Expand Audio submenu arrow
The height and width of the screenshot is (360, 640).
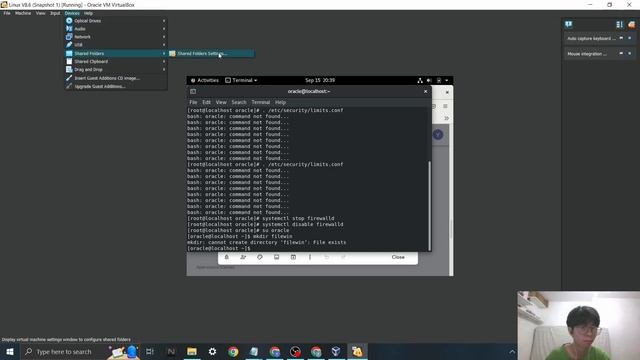(x=164, y=29)
